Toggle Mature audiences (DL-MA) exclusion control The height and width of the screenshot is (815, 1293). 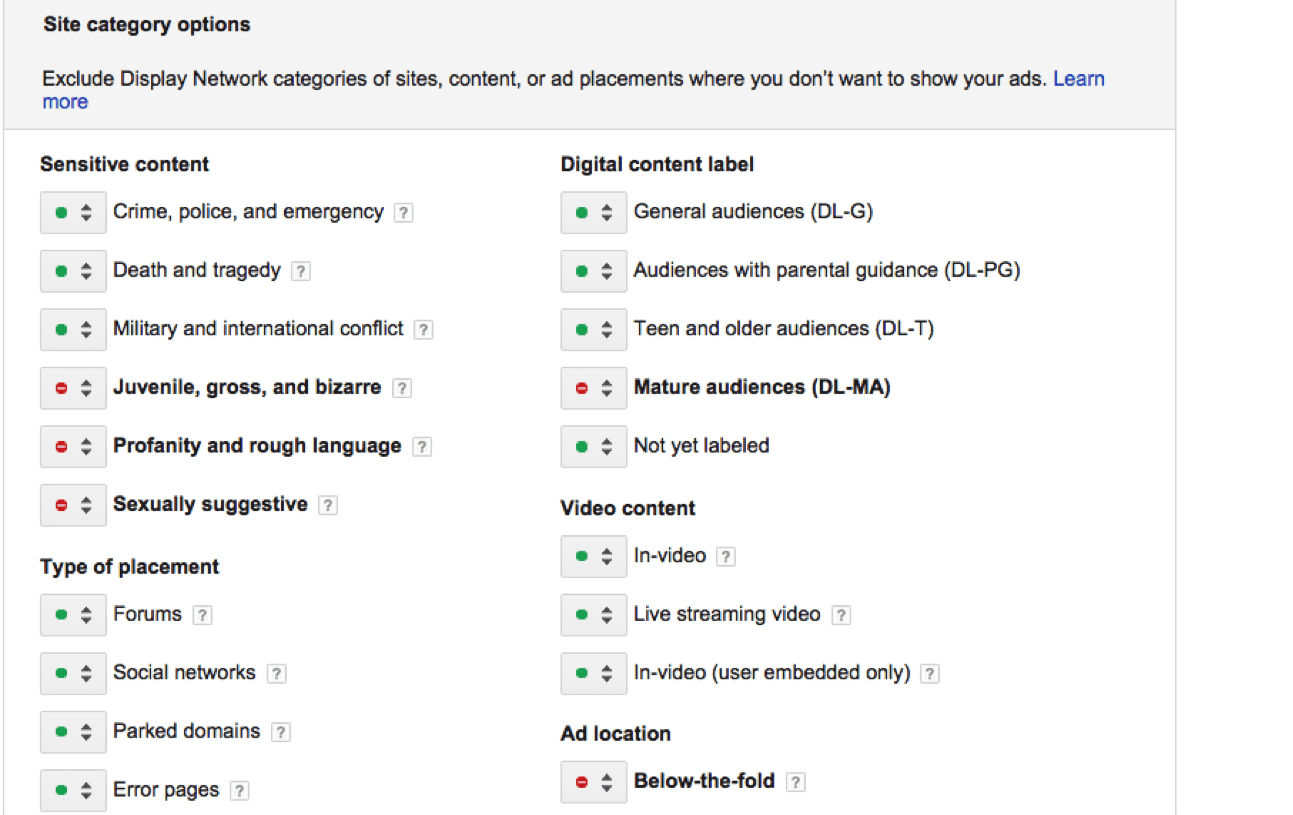coord(594,388)
